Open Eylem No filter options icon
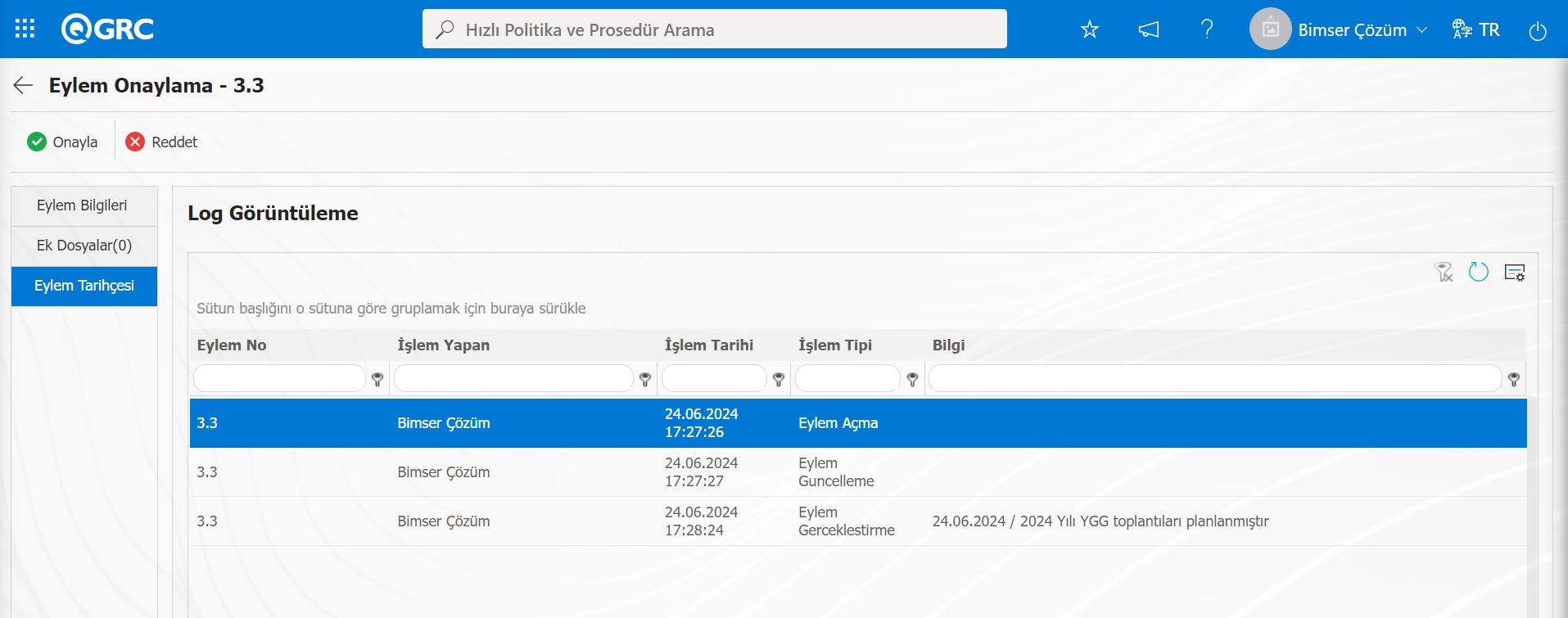The width and height of the screenshot is (1568, 618). pos(377,379)
